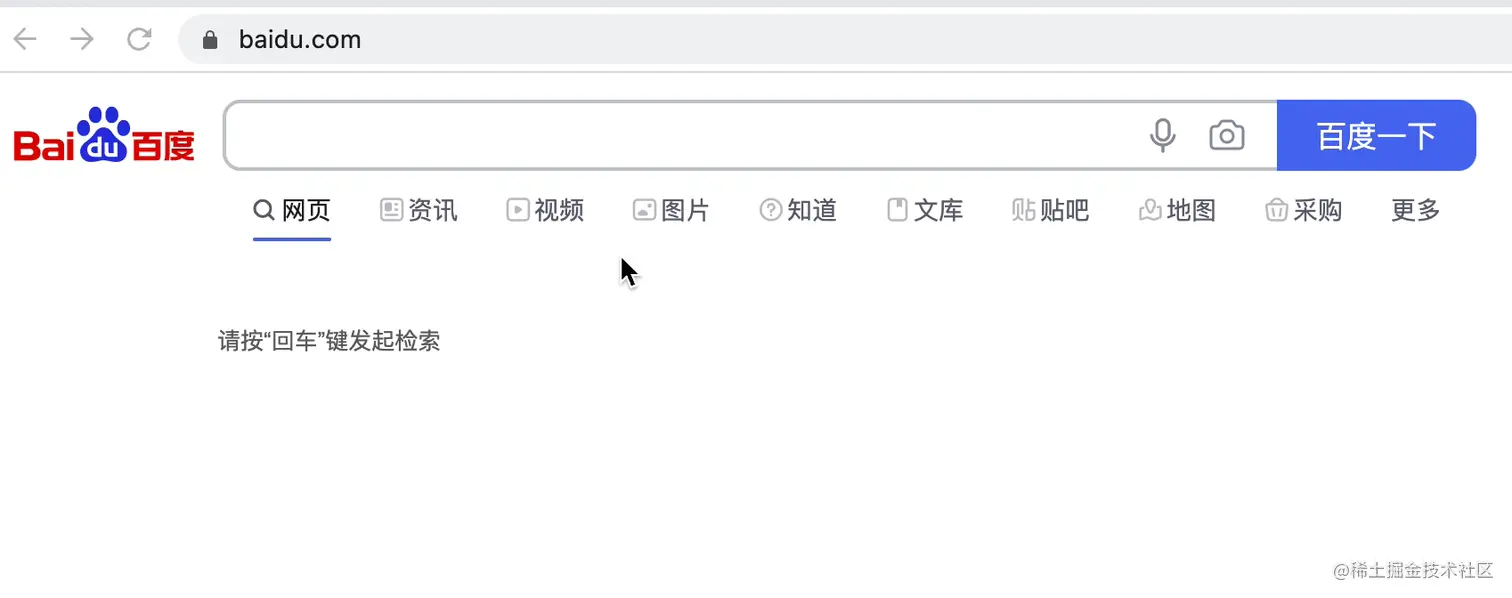Screen dimensions: 1512x598
Task: Expand the 更多 menu
Action: [x=1416, y=210]
